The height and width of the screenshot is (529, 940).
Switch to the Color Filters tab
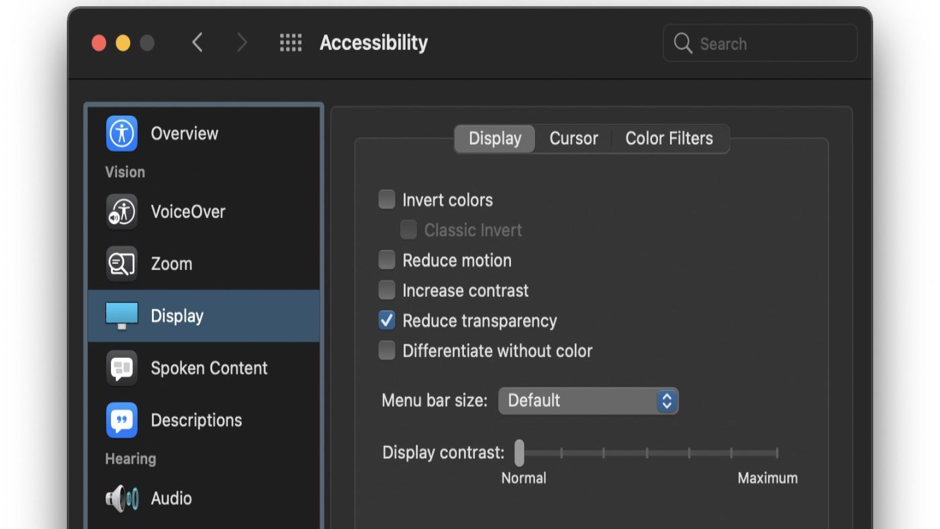click(x=669, y=139)
